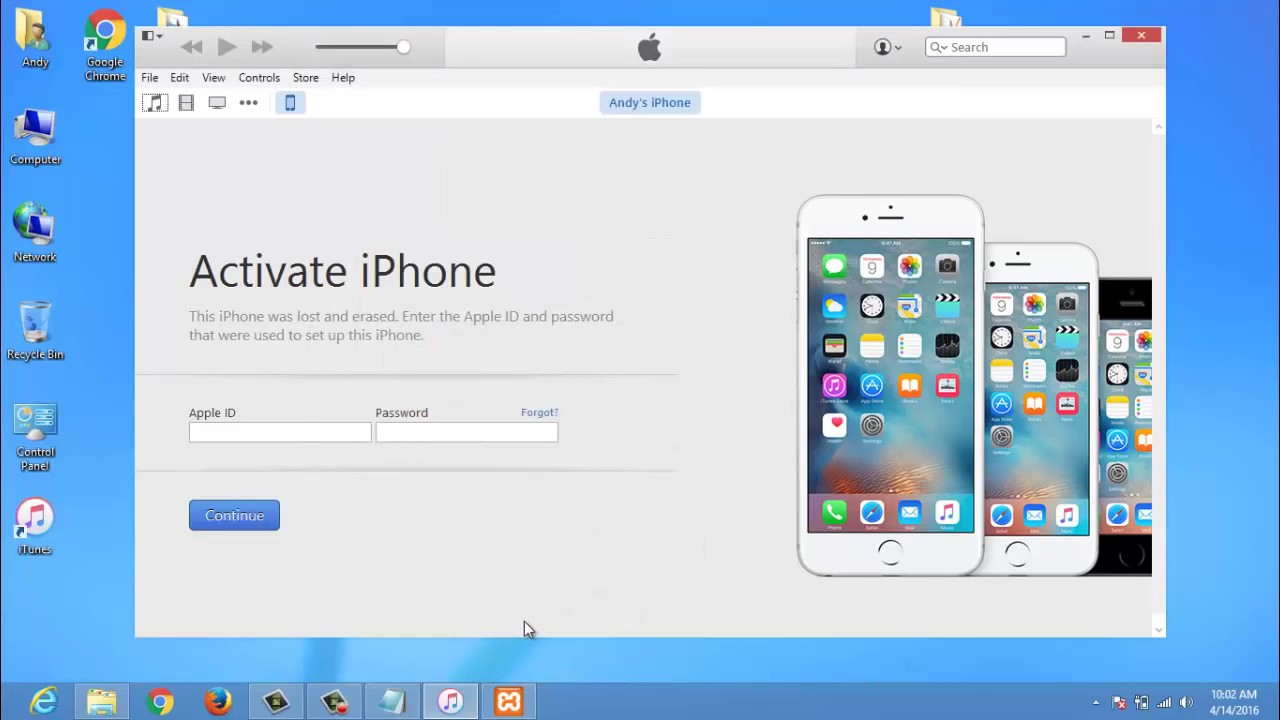
Task: Click scrollbar up arrow in iTunes
Action: pyautogui.click(x=1158, y=127)
